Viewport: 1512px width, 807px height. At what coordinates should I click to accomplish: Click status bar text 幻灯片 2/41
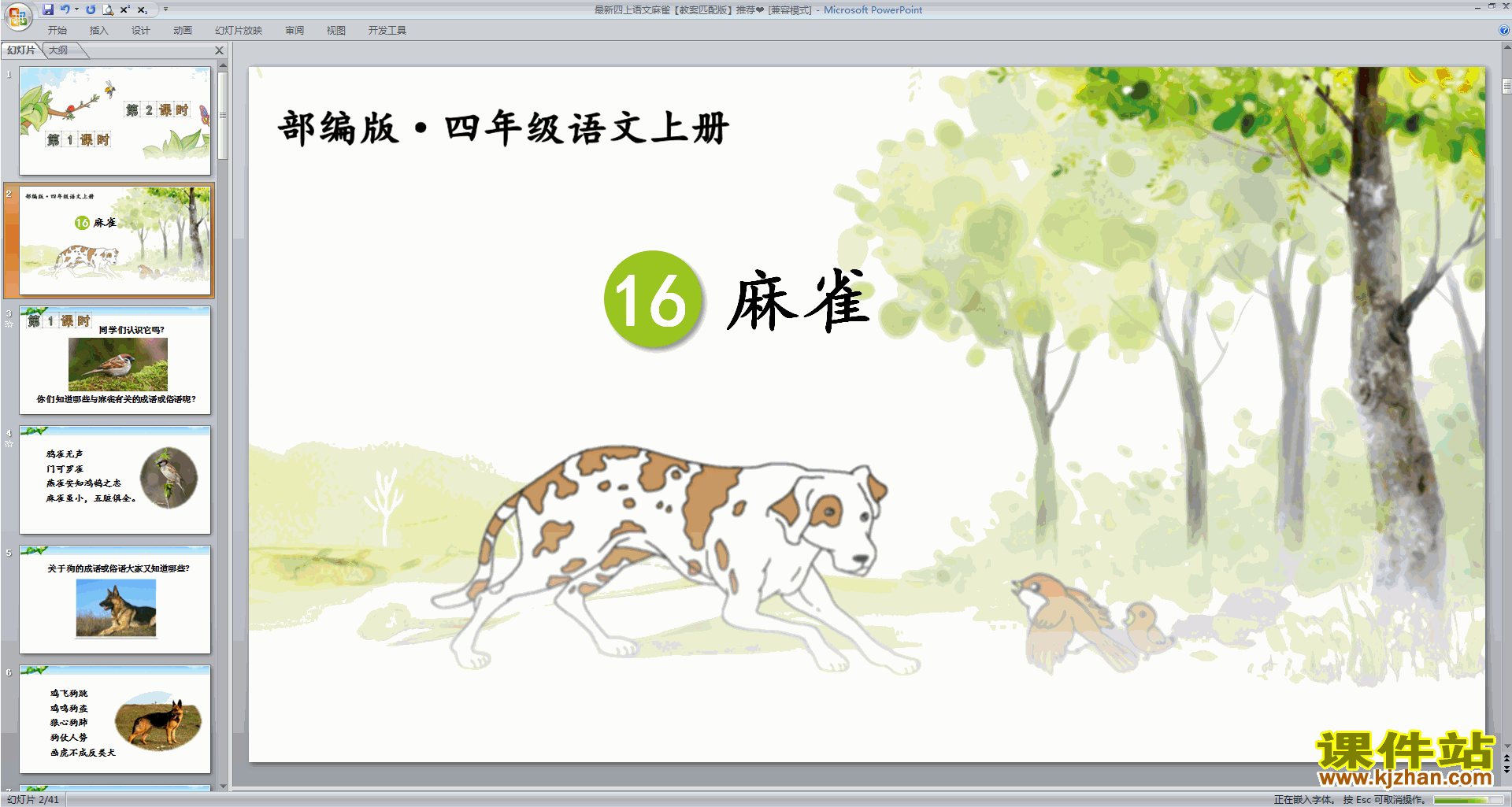pyautogui.click(x=33, y=799)
